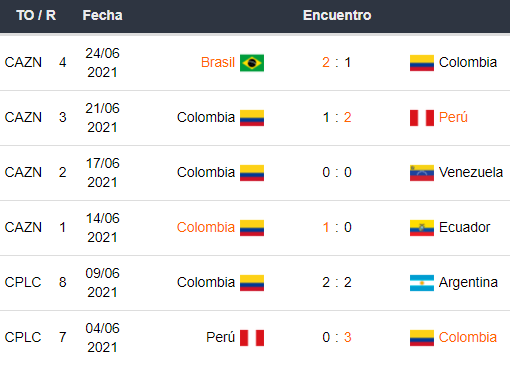
Task: Click the 2 : 2 score result
Action: (x=337, y=282)
